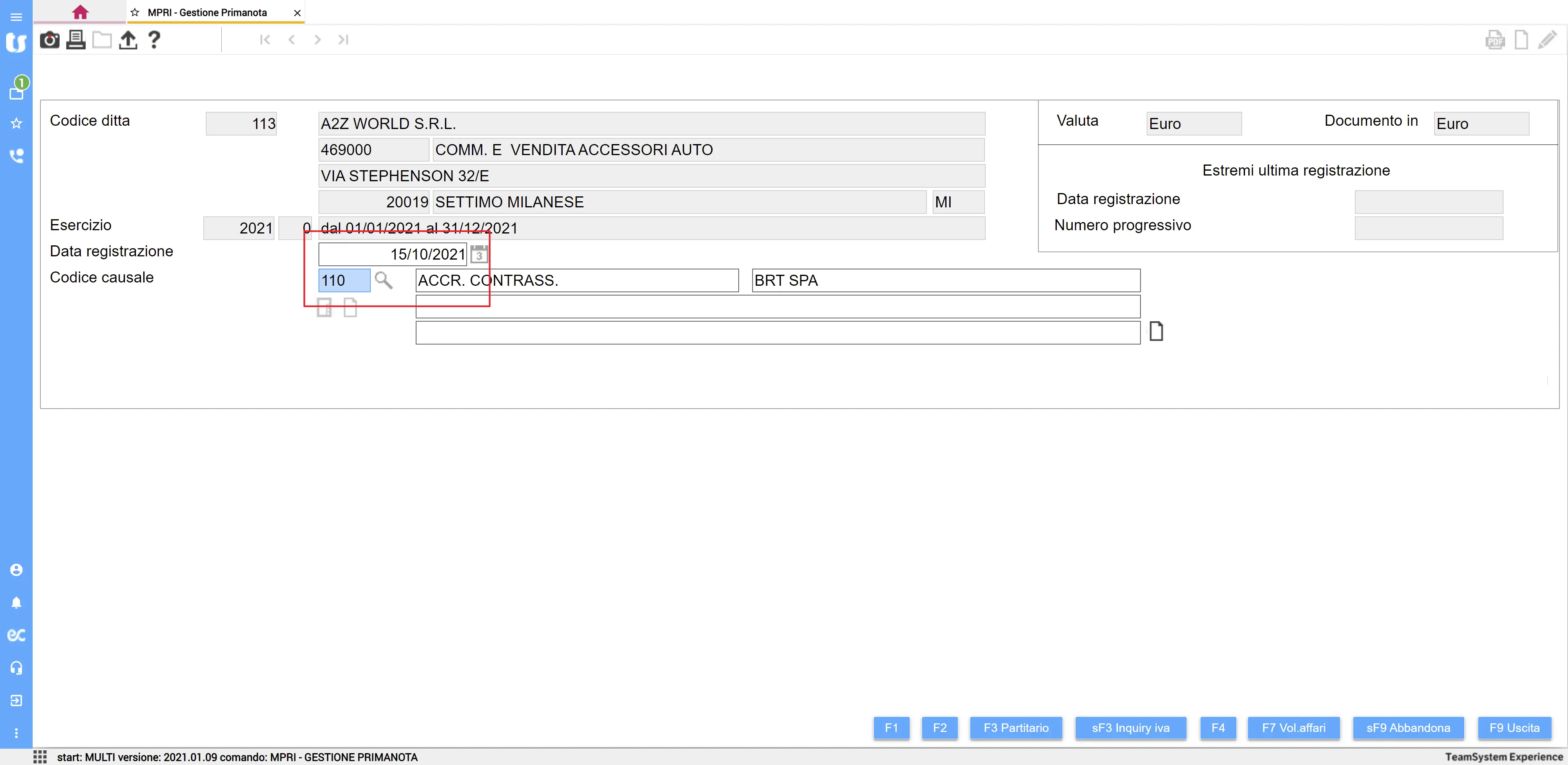Viewport: 1568px width, 765px height.
Task: Click the Codice causale 110 field
Action: [344, 280]
